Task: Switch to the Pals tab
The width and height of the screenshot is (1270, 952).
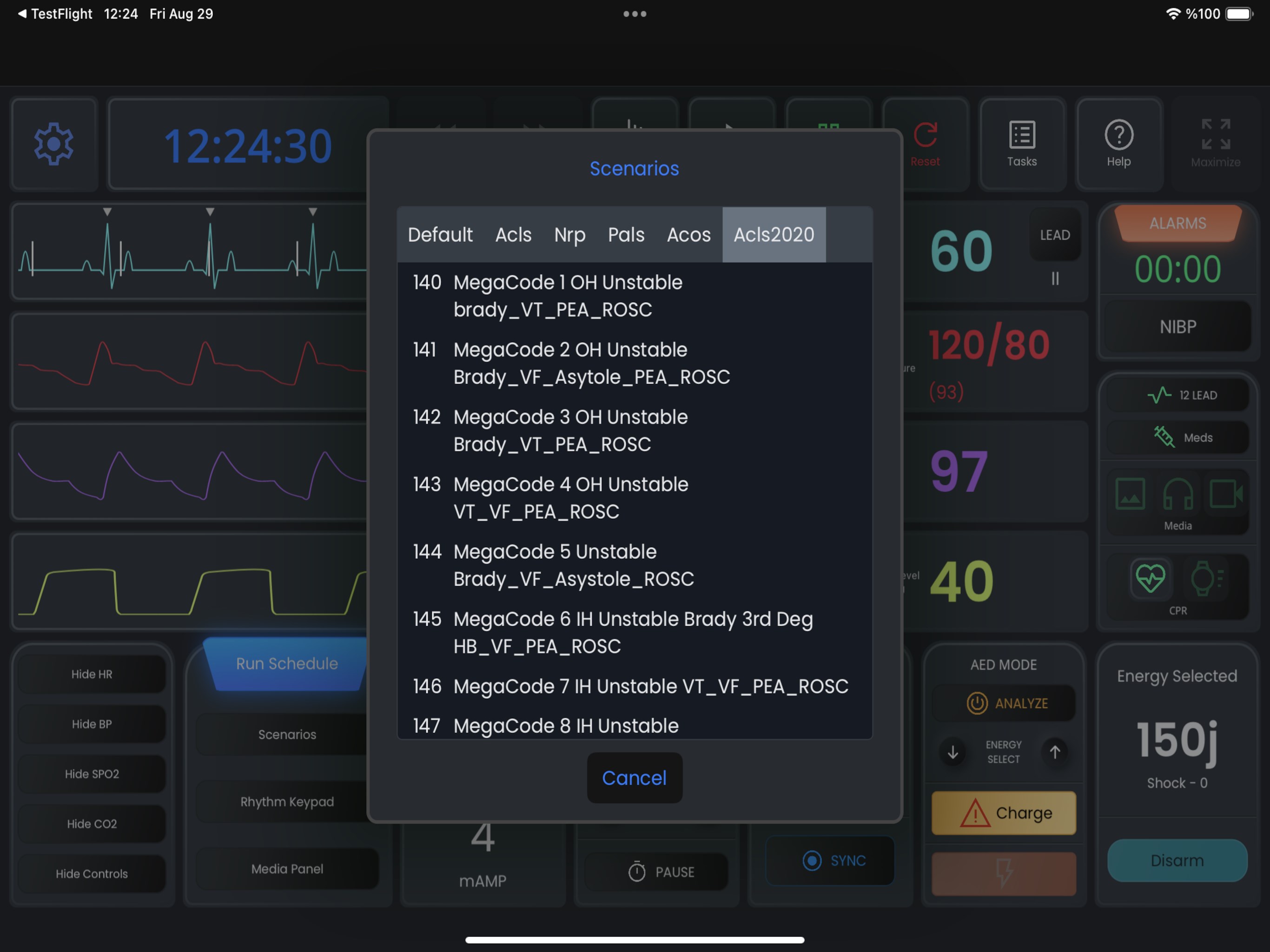Action: click(626, 235)
